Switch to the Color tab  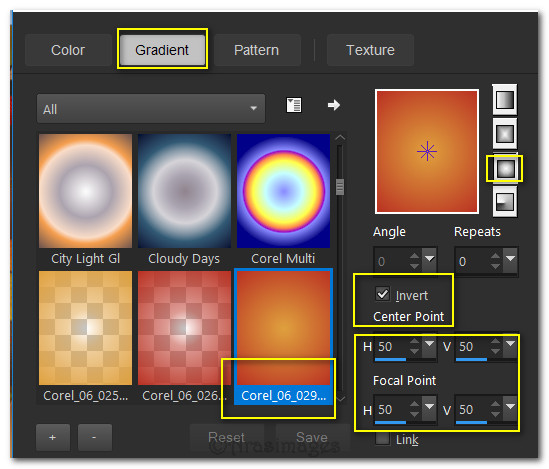(x=68, y=50)
